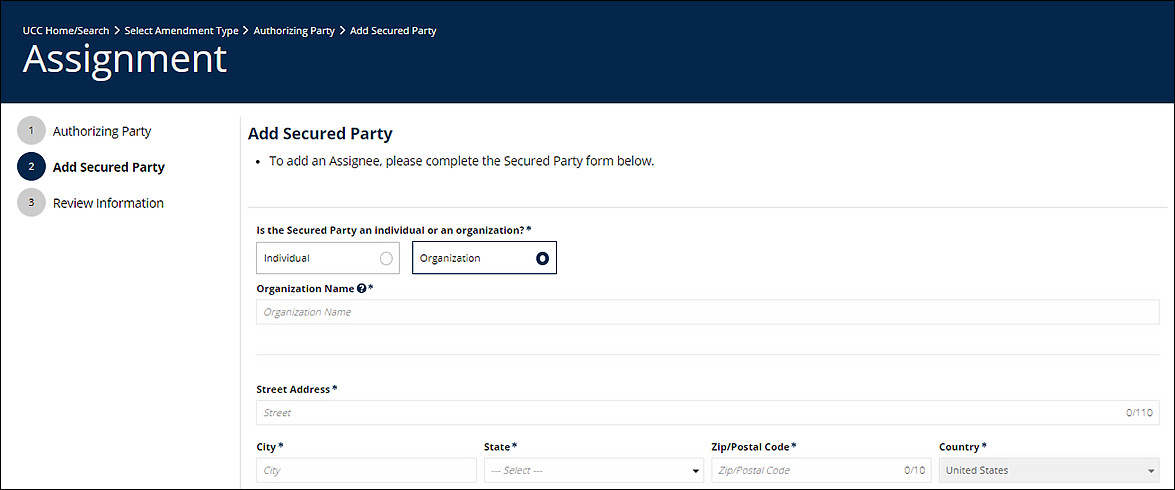
Task: Click Add Secured Party breadcrumb
Action: point(393,31)
